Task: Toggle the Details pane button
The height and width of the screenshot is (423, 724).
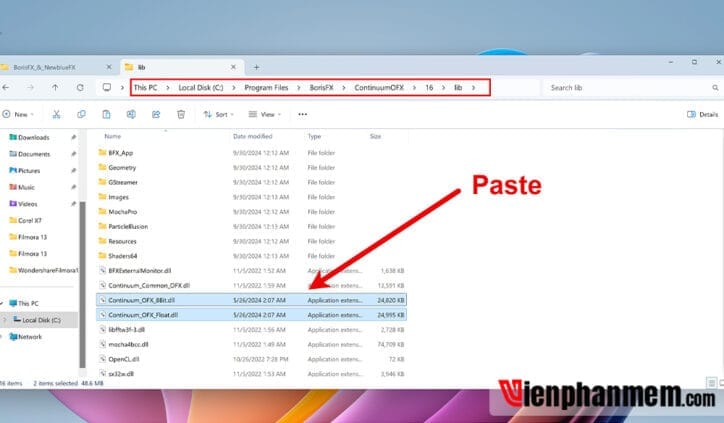Action: (x=702, y=114)
